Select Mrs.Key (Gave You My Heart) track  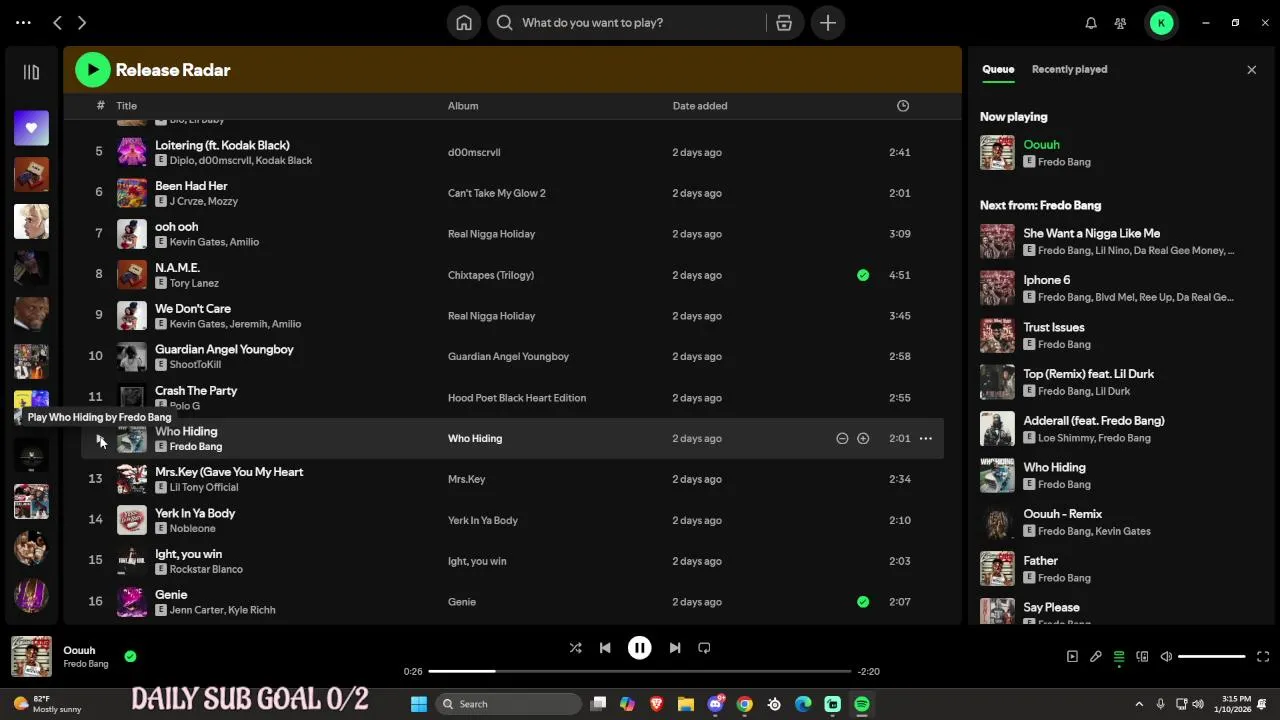pos(512,479)
